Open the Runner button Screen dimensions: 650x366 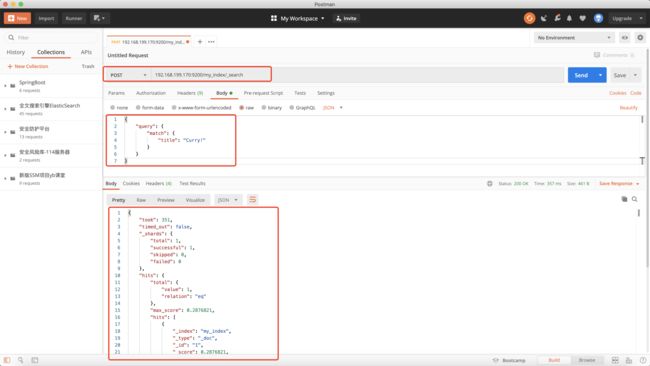click(74, 18)
